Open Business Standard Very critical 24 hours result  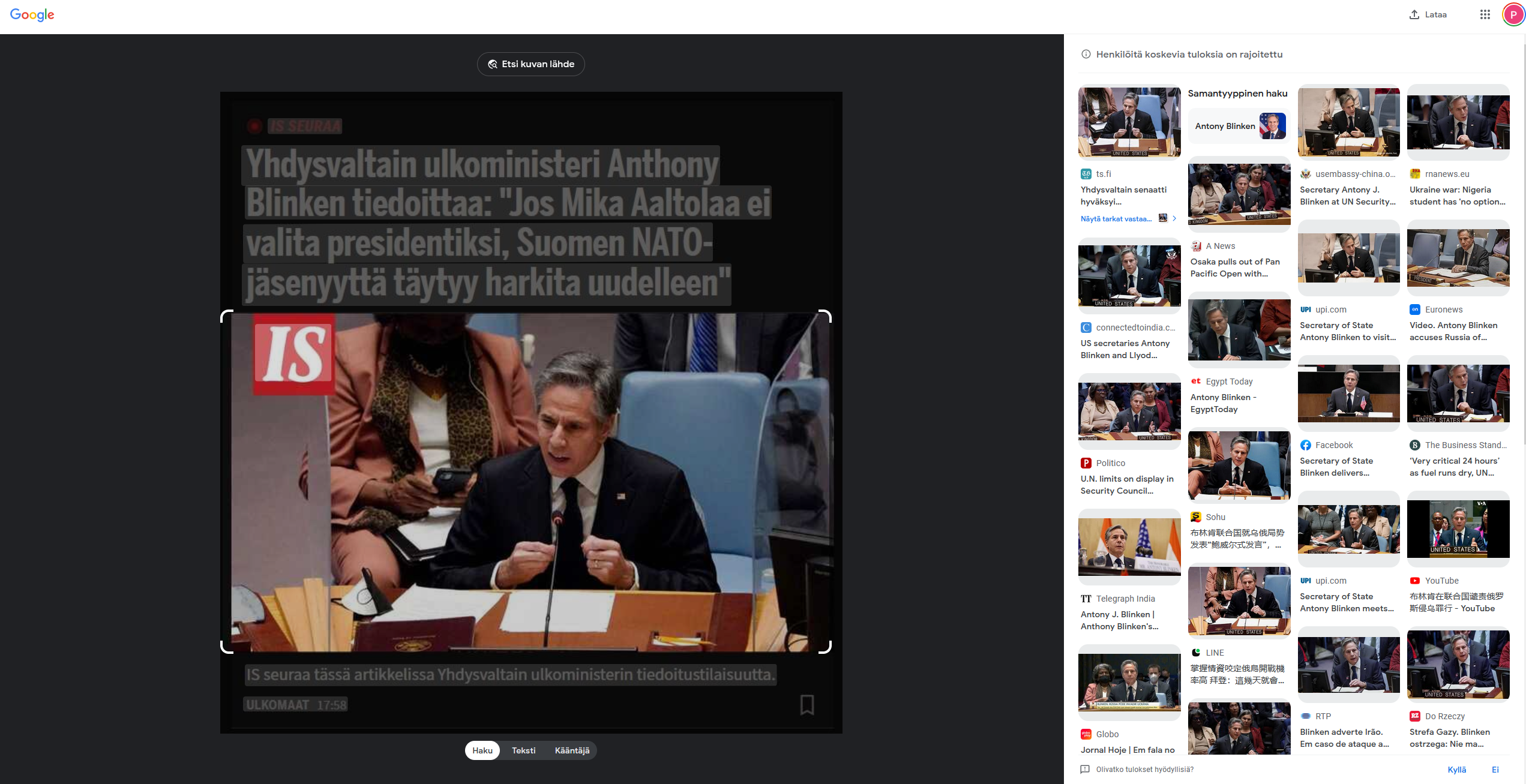pyautogui.click(x=1455, y=467)
